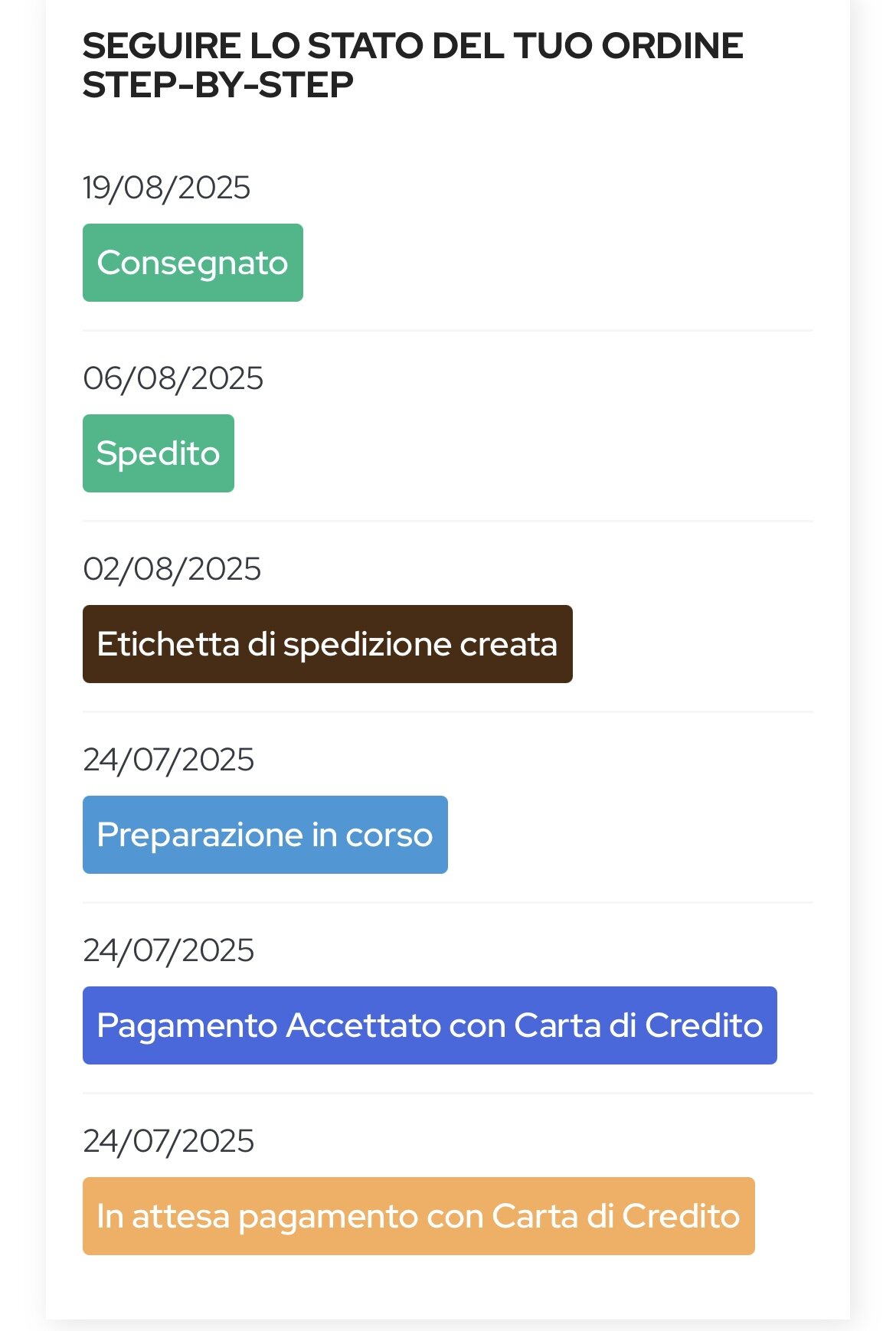Click the divider below Etichetta di spedizione creata
This screenshot has height=1331, width=896.
[x=448, y=712]
